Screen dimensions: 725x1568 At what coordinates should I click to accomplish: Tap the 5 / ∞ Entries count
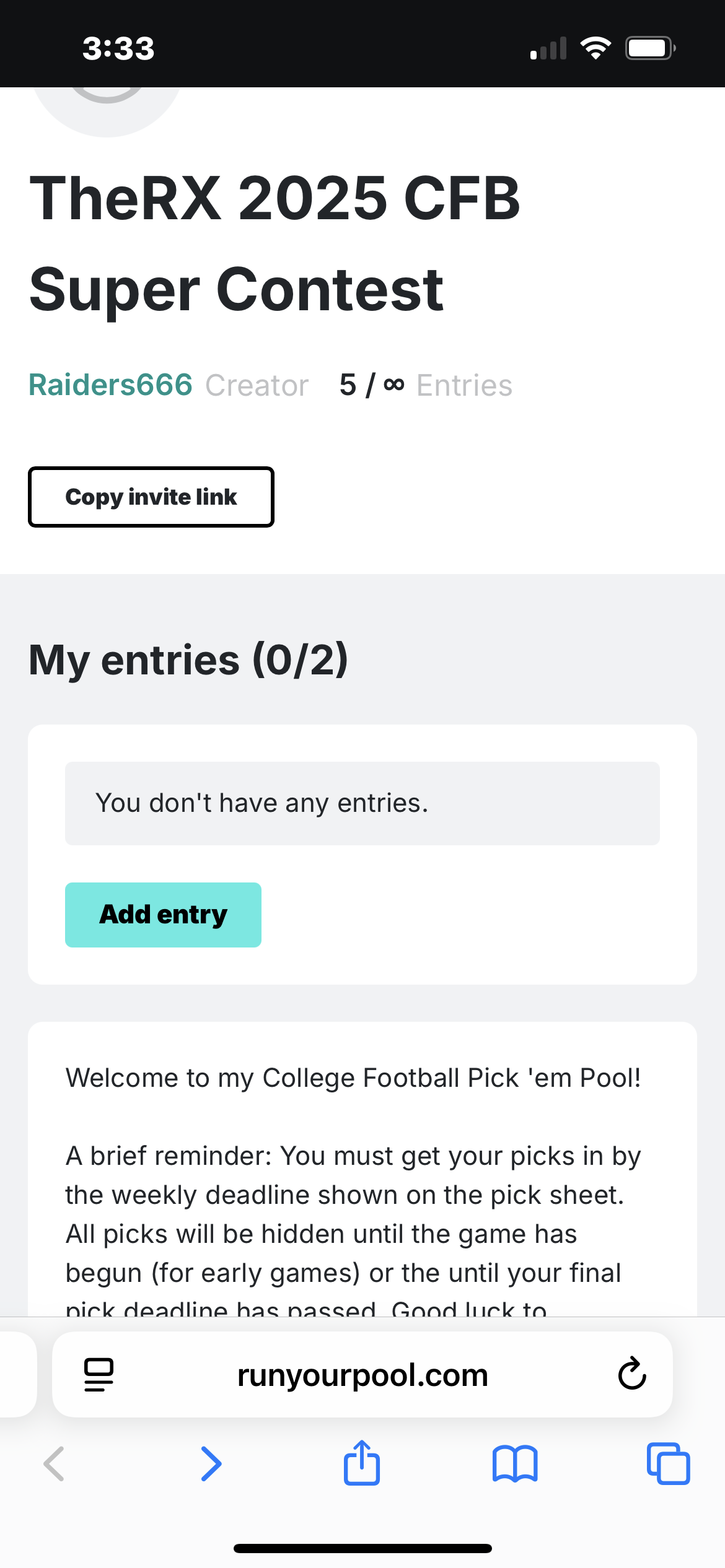click(x=426, y=385)
